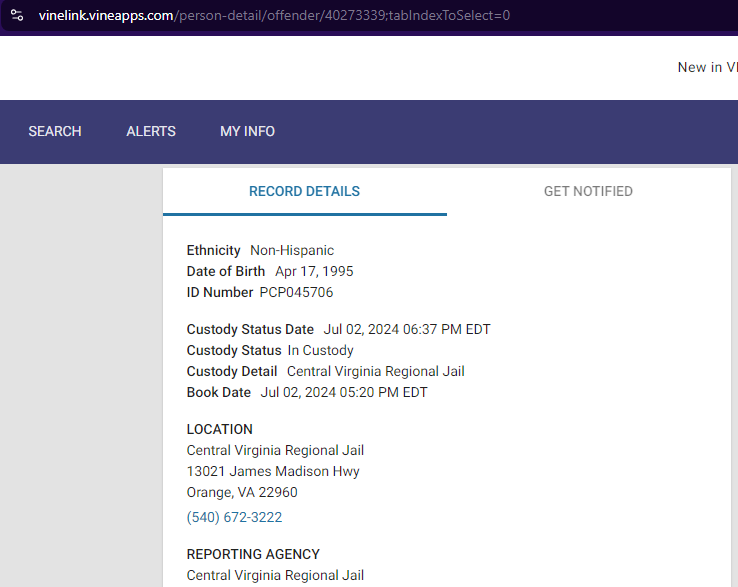This screenshot has height=587, width=738.
Task: Click the REPORTING AGENCY heading
Action: (253, 555)
